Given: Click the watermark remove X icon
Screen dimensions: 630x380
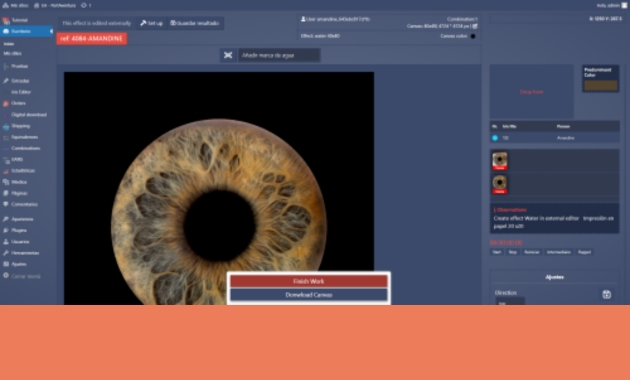Looking at the screenshot, I should (x=228, y=55).
